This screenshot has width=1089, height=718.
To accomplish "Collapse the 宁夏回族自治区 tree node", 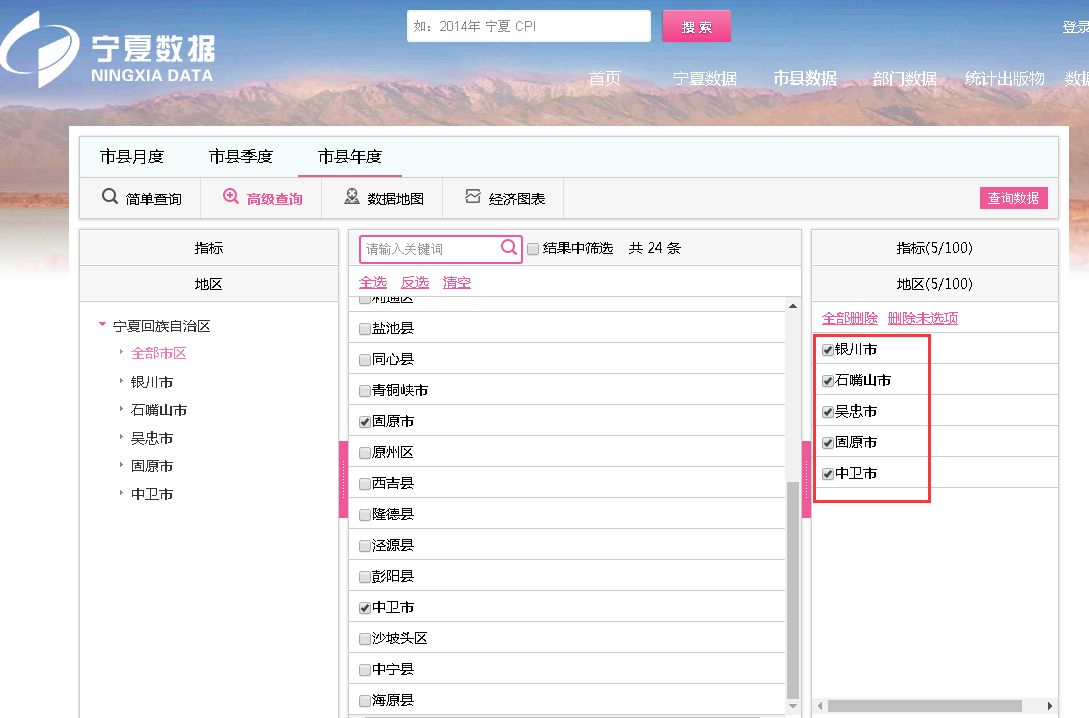I will pyautogui.click(x=102, y=324).
